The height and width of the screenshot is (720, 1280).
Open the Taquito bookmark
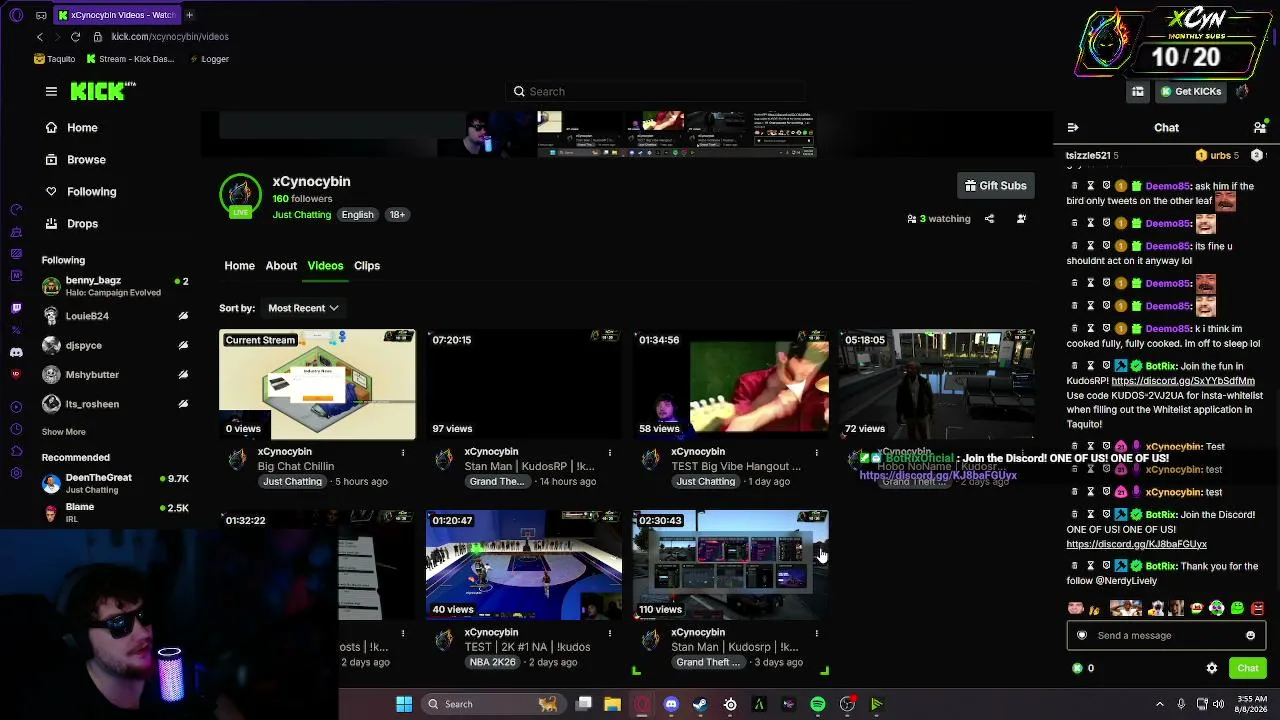(x=55, y=59)
